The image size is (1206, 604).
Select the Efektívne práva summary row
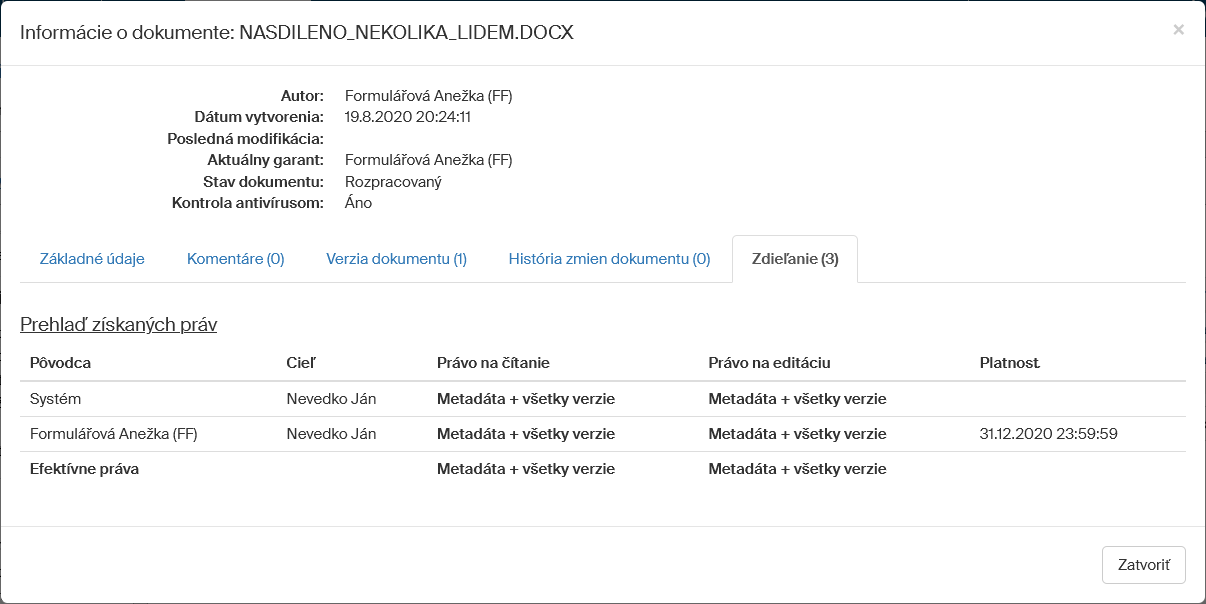(85, 469)
